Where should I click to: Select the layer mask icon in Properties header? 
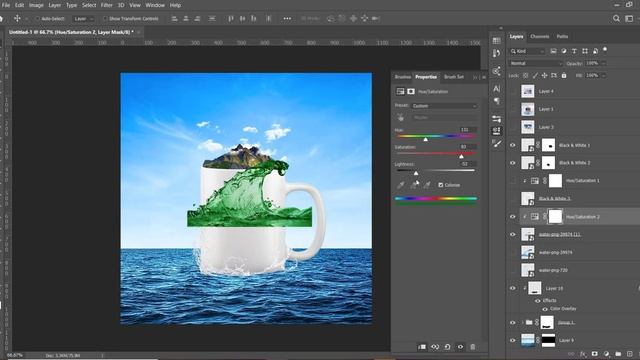point(411,91)
